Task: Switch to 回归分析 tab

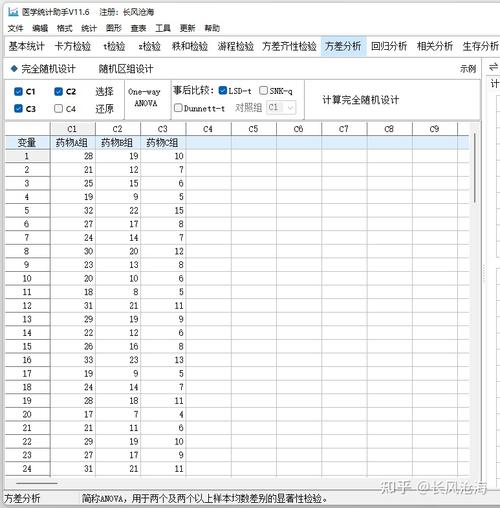Action: 389,46
